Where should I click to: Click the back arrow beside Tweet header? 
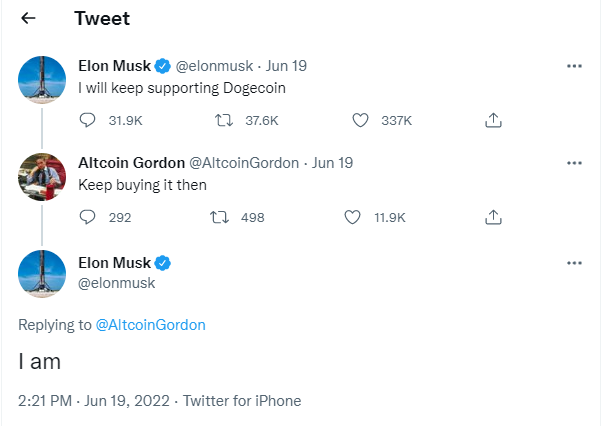29,19
